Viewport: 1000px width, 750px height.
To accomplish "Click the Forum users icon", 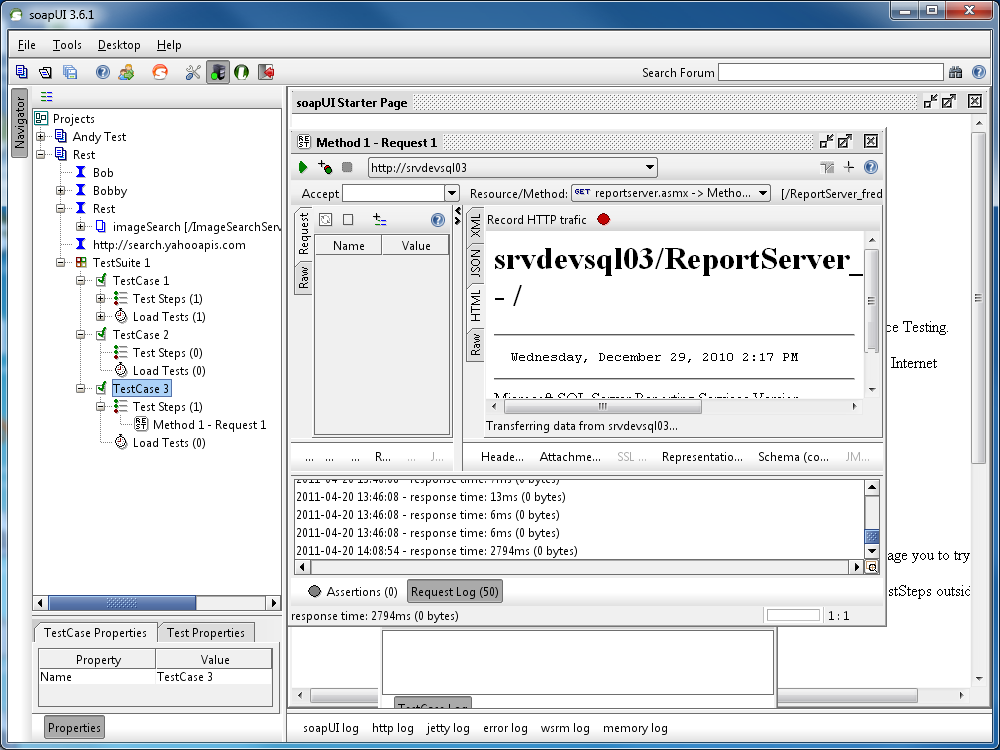I will (x=126, y=72).
